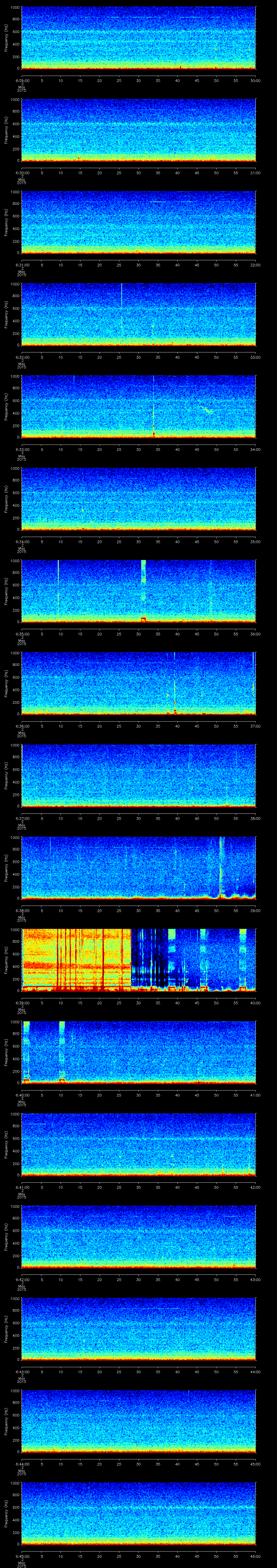Viewport: 277px width, 1568px height.
Task: Click the faint 800 Hz tone line in 6:29 spectrogram
Action: click(x=164, y=18)
